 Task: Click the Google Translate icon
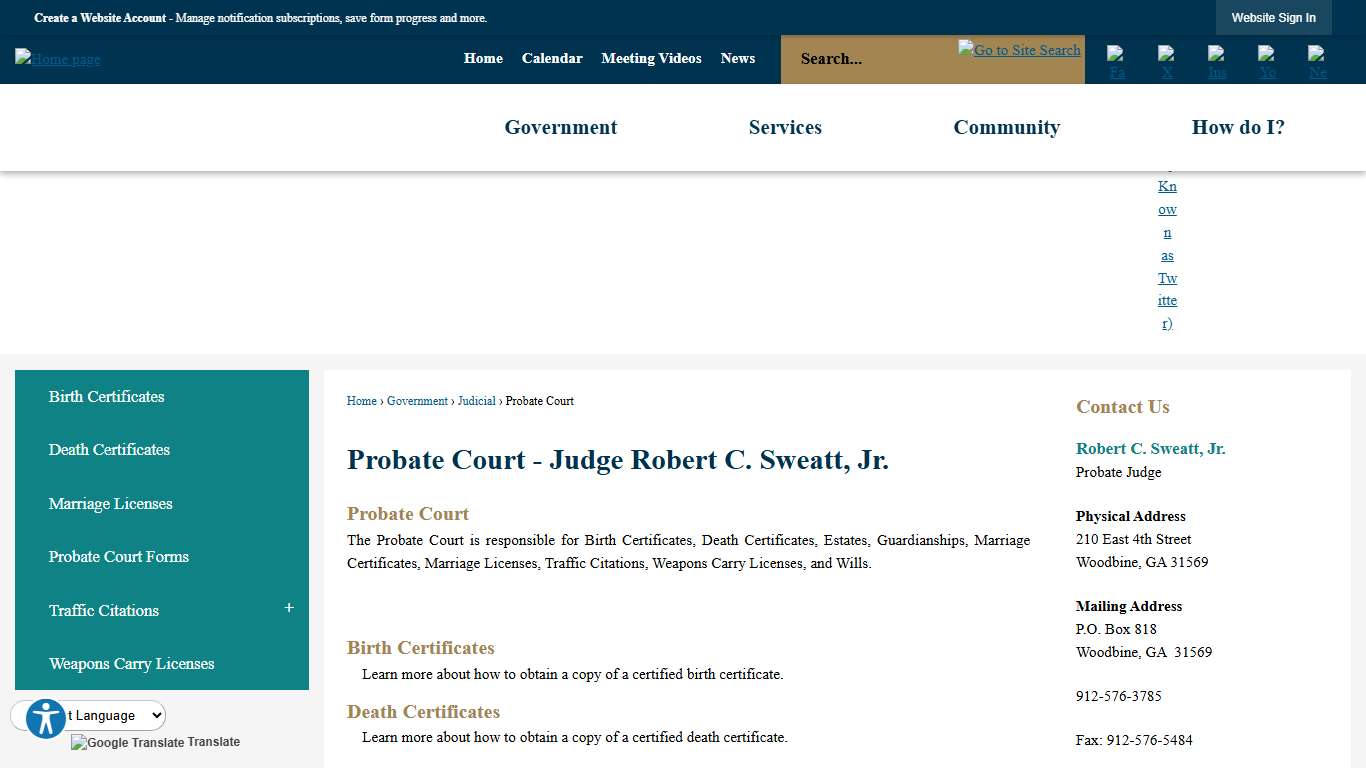click(79, 742)
